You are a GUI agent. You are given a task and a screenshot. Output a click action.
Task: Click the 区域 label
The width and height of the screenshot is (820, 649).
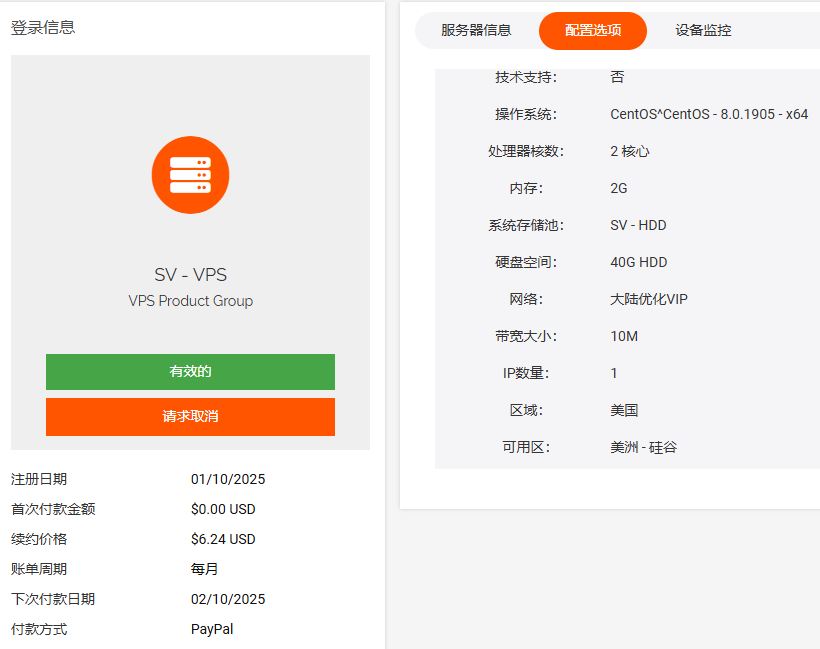pos(526,410)
